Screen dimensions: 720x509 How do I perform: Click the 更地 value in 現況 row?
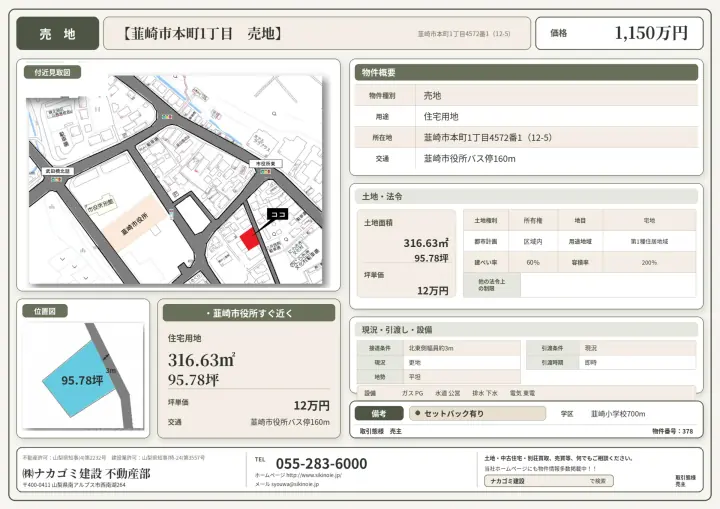[415, 362]
